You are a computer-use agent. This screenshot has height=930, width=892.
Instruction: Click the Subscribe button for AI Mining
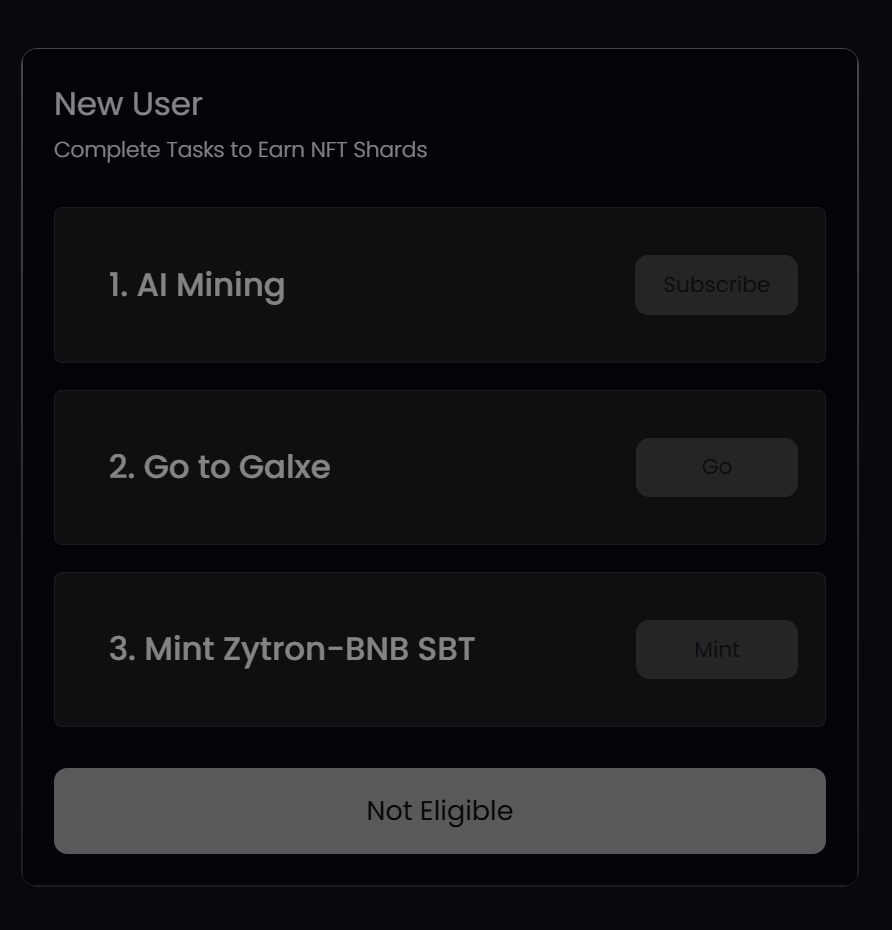pyautogui.click(x=716, y=285)
